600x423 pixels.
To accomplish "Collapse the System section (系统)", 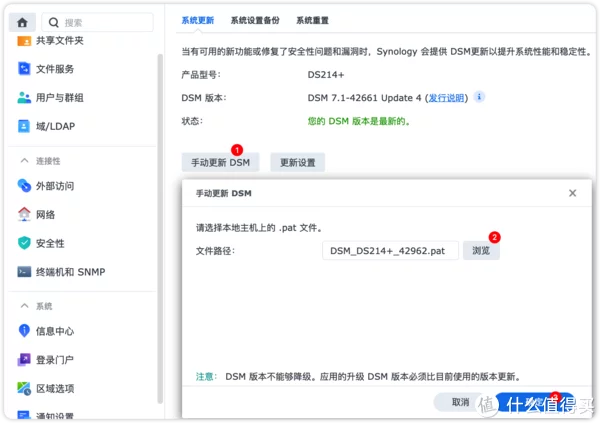I will point(24,306).
